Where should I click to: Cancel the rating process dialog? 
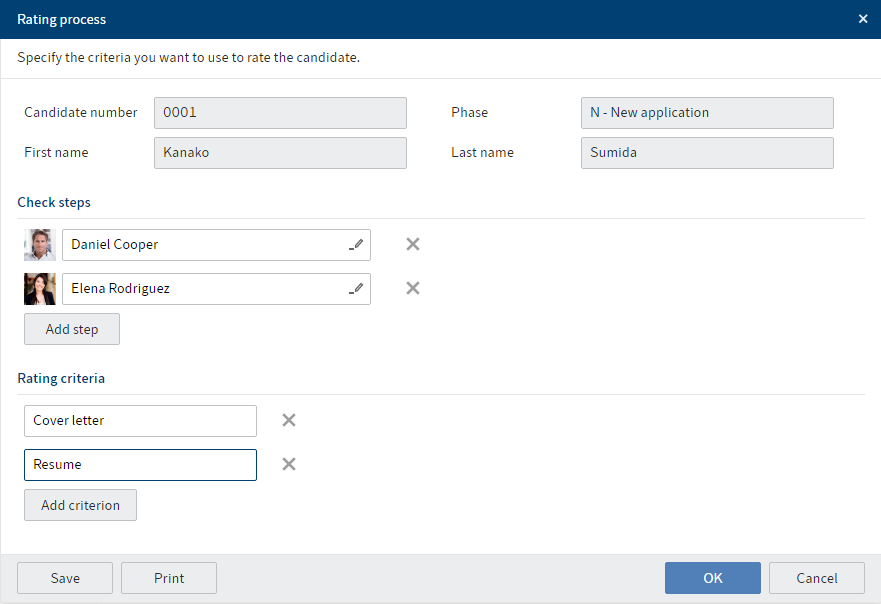tap(817, 578)
